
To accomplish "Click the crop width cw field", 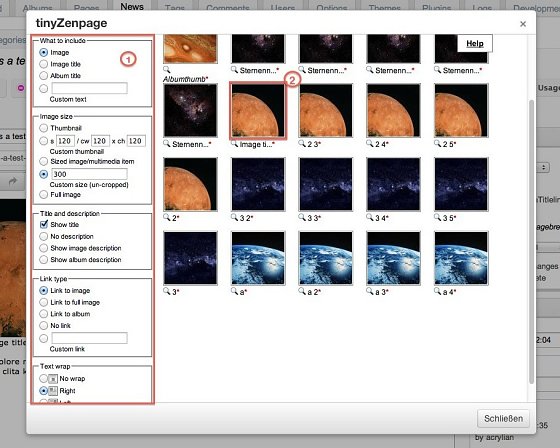I will click(100, 141).
